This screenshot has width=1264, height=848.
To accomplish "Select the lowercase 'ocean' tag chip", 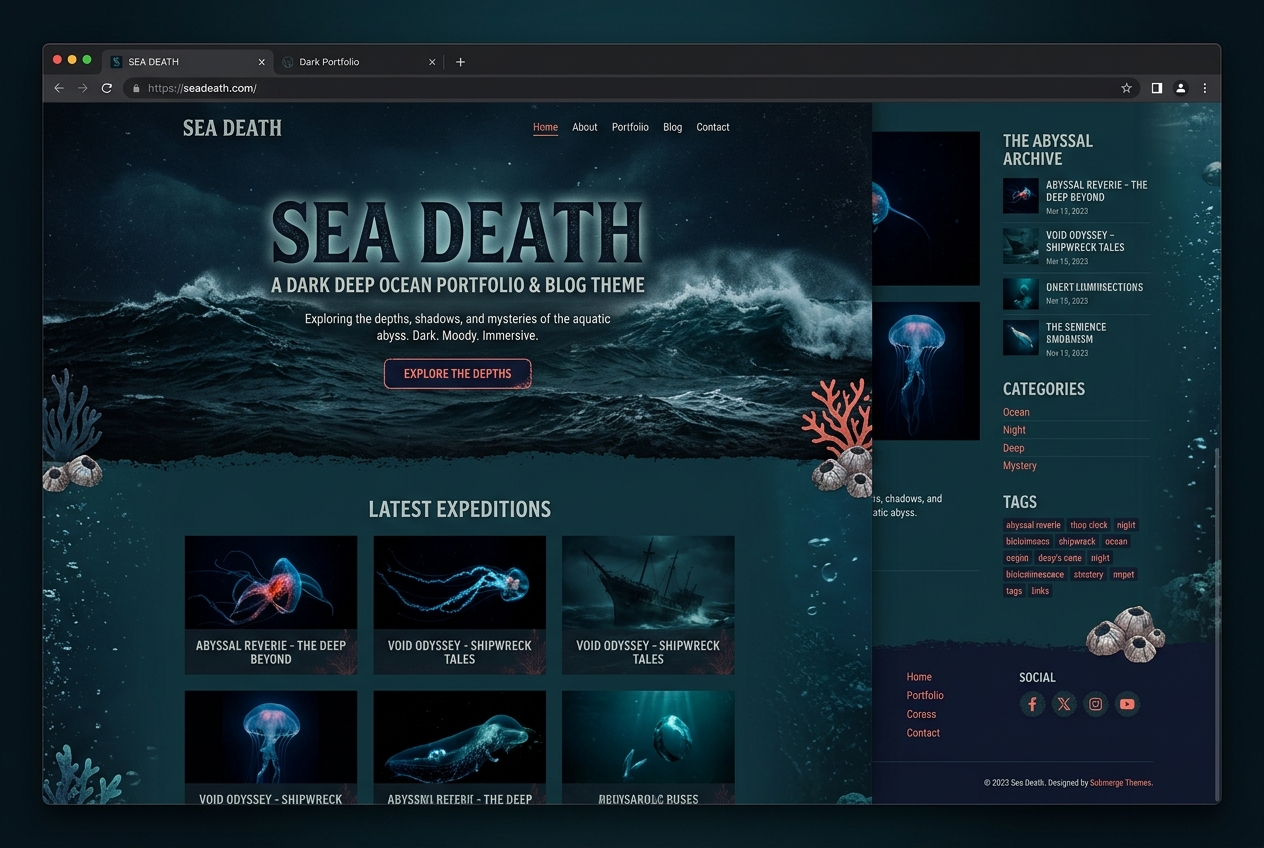I will coord(1116,542).
